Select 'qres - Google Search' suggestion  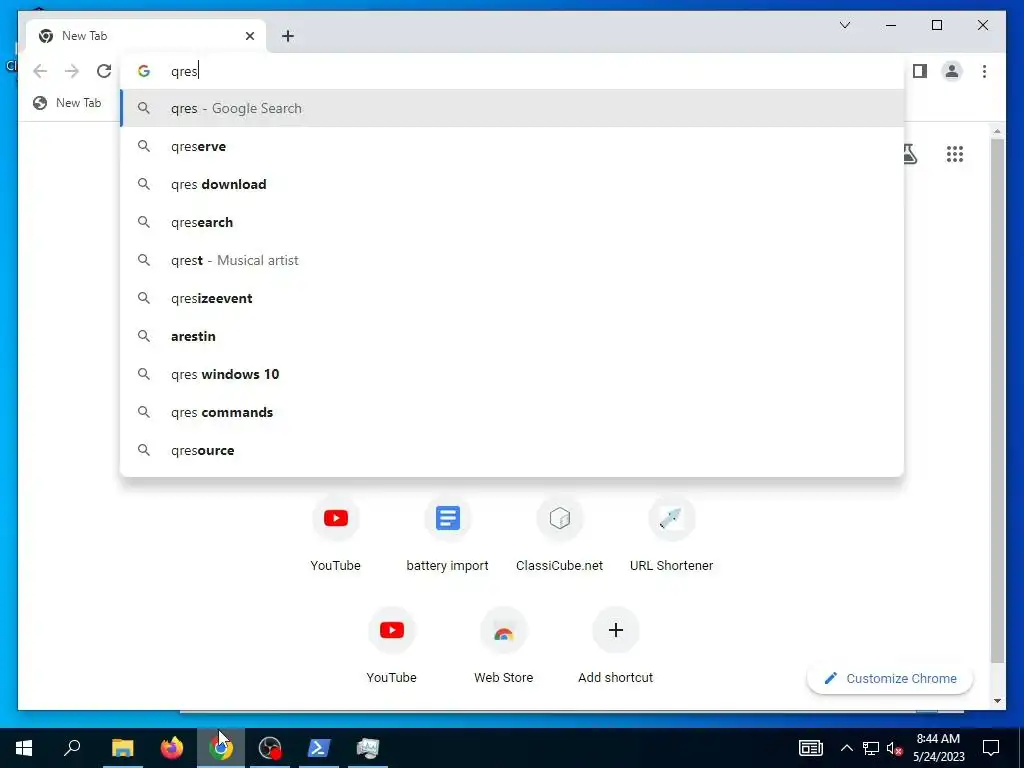513,108
